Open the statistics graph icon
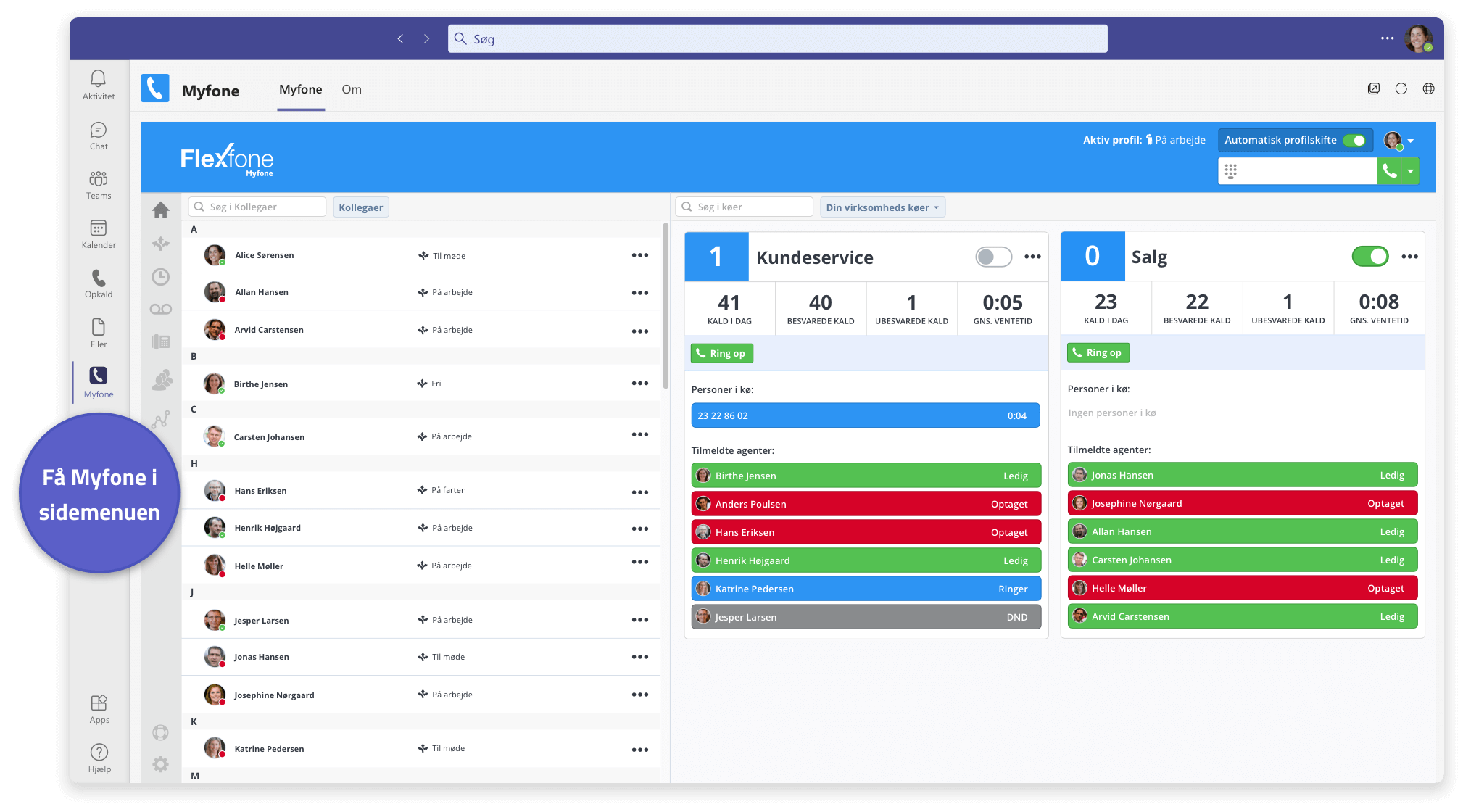Screen dimensions: 1463x812 pos(161,419)
